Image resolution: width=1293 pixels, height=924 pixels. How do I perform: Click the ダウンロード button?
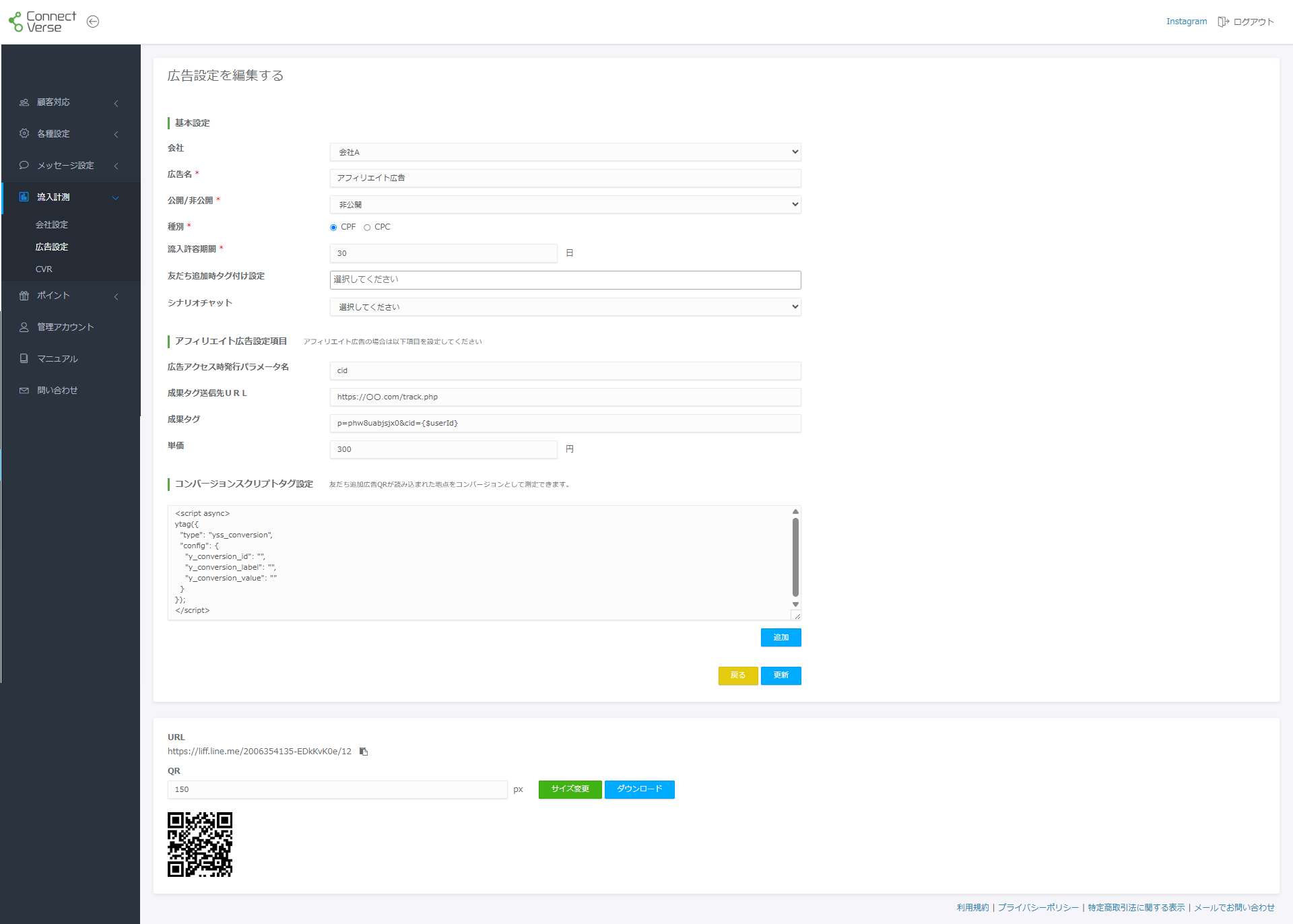(639, 789)
